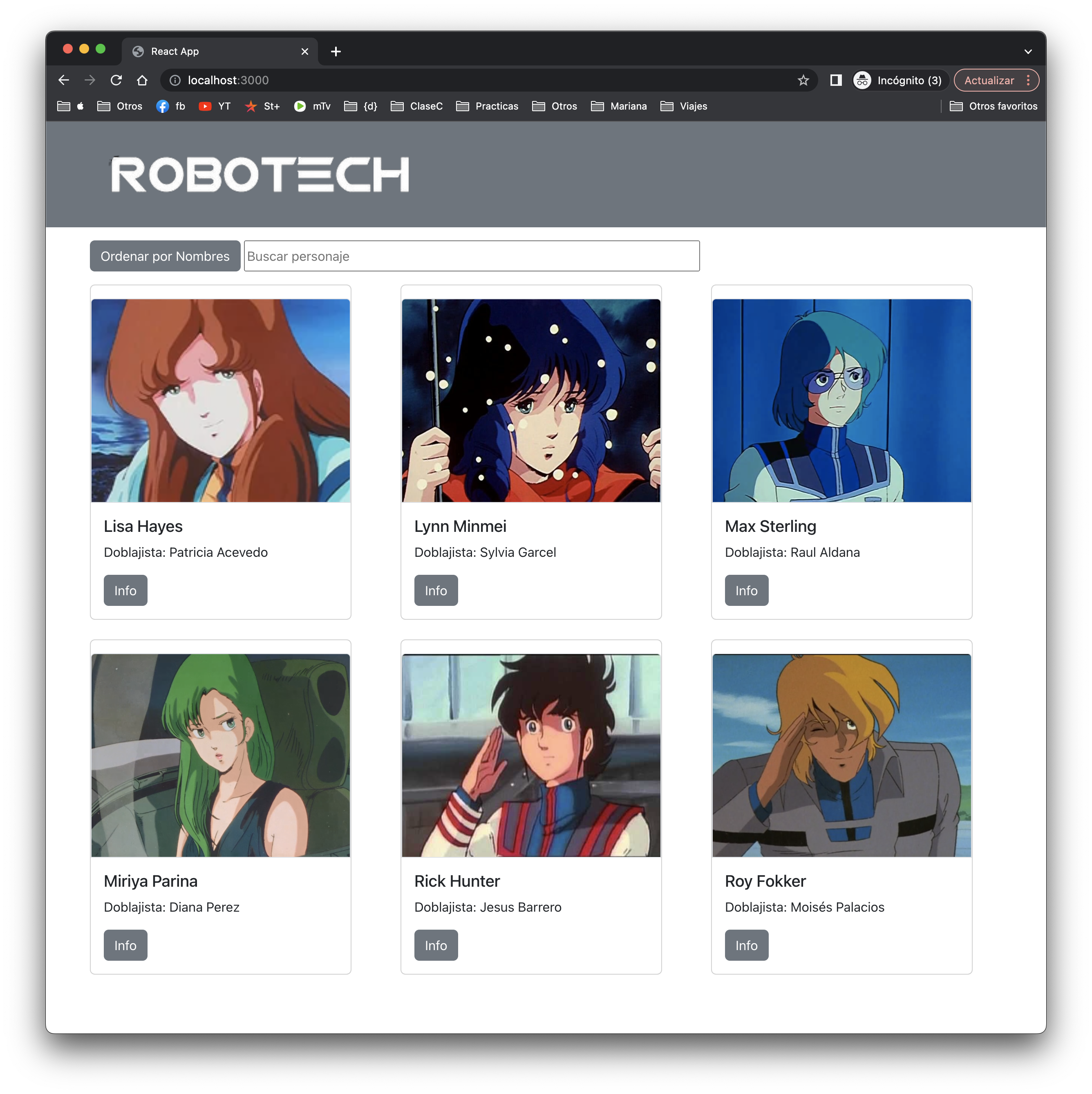Viewport: 1092px width, 1094px height.
Task: Select the React App tab
Action: pos(219,52)
